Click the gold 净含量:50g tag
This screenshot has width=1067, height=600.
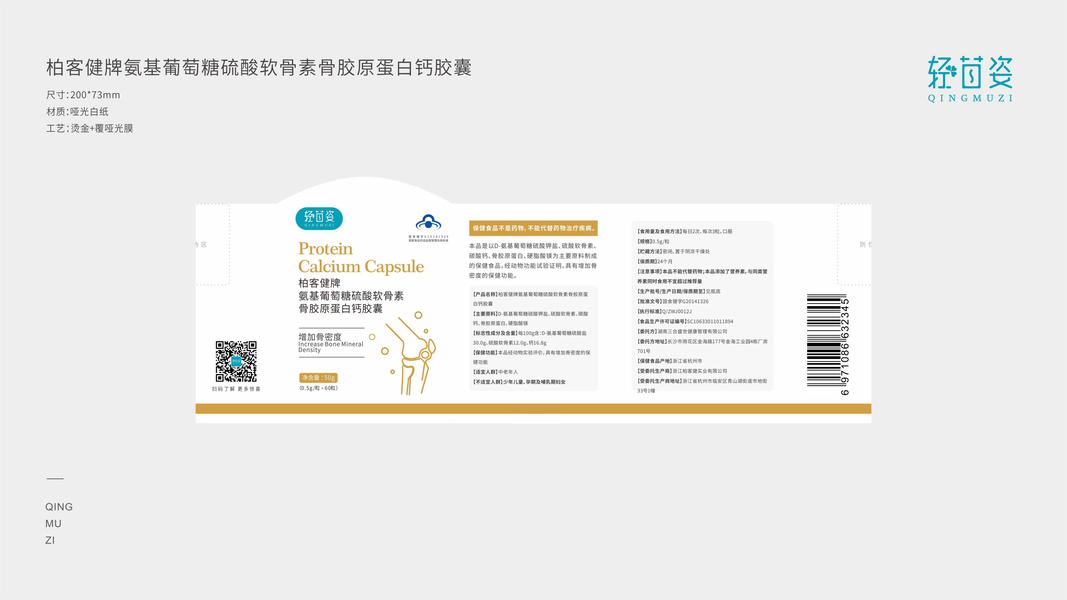[x=318, y=378]
